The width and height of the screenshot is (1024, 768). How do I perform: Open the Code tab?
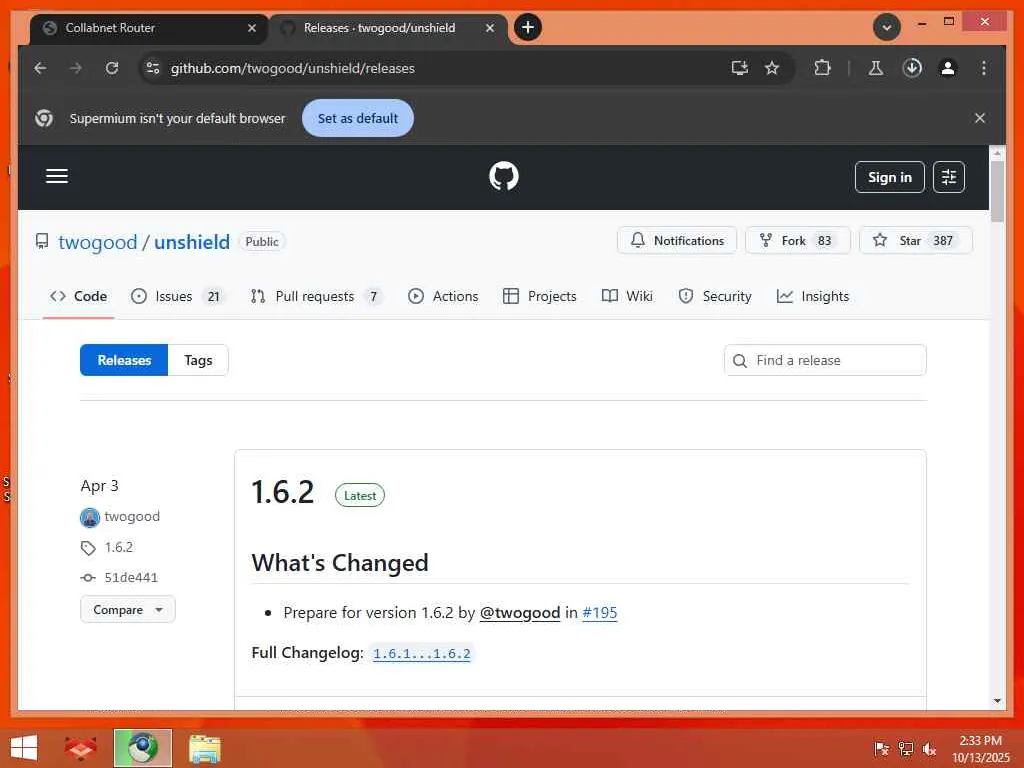[x=78, y=296]
